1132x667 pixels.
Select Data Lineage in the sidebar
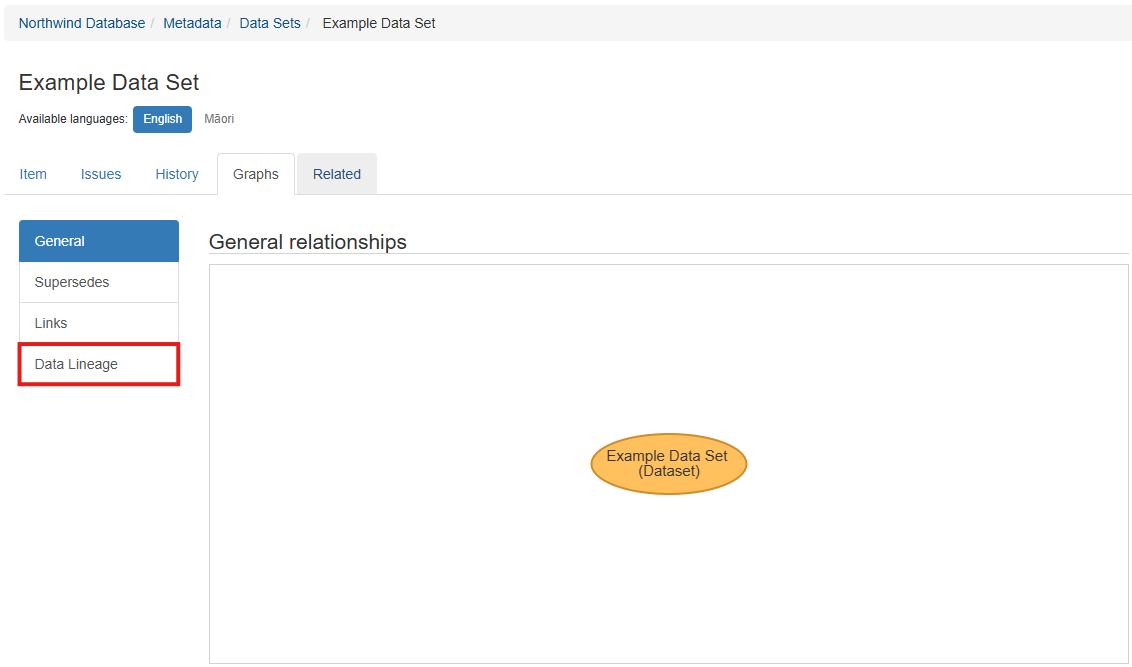(99, 364)
